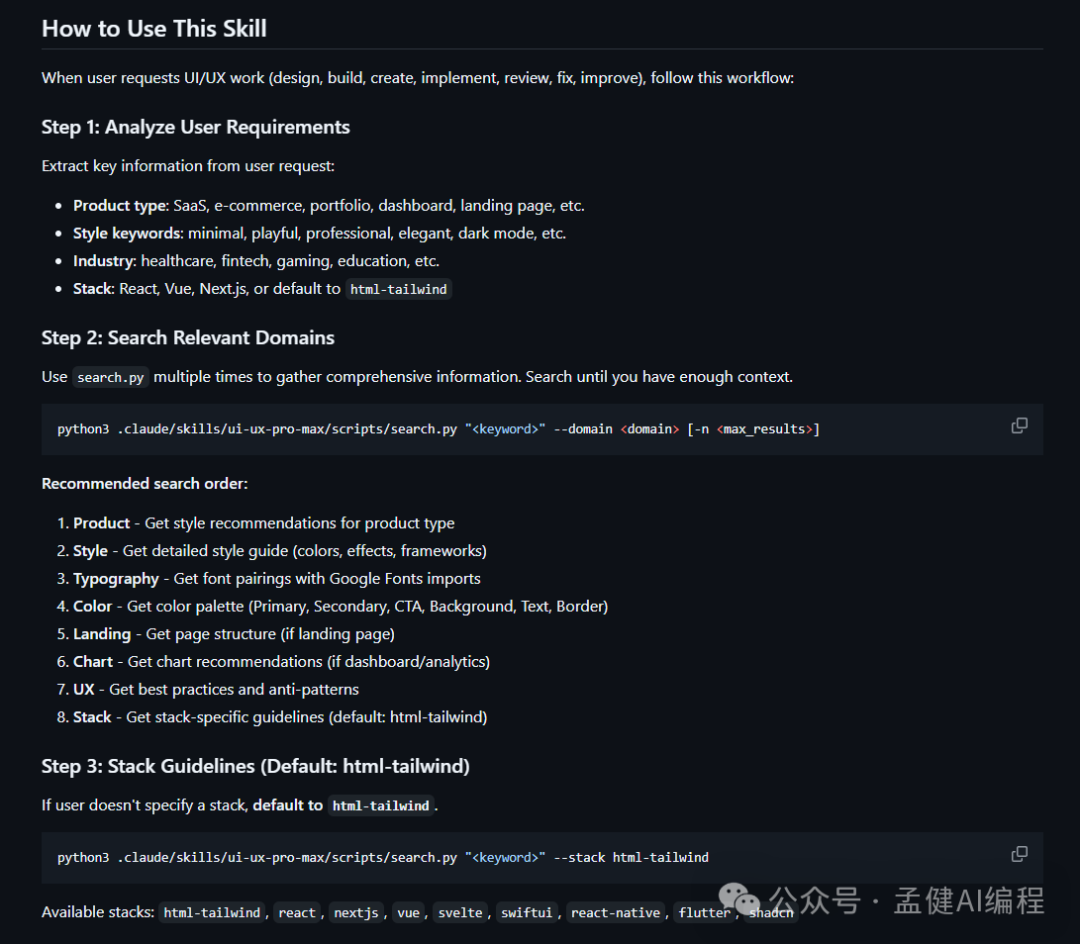The height and width of the screenshot is (944, 1080).
Task: Click the html-tailwind tag in the Stack bullet
Action: click(x=399, y=290)
